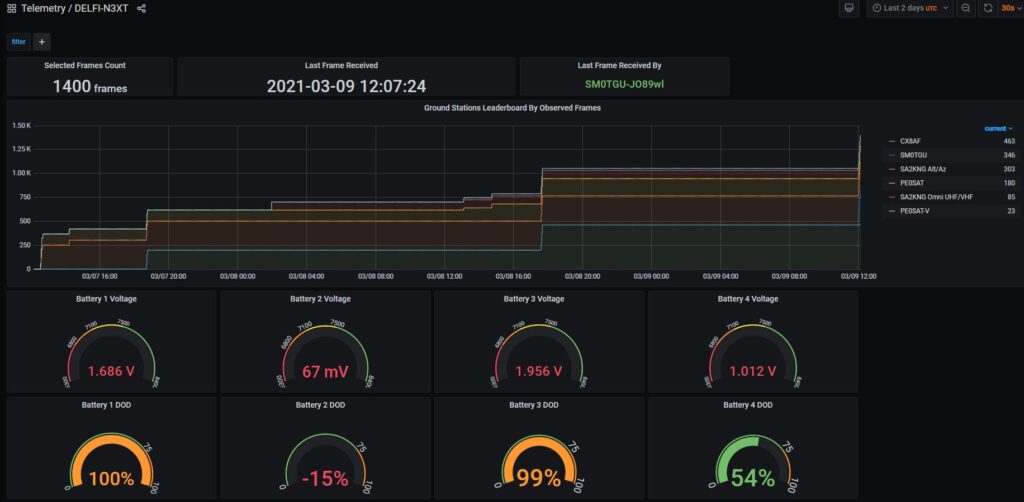
Task: Click the 1.956 V gauge value
Action: pyautogui.click(x=539, y=371)
